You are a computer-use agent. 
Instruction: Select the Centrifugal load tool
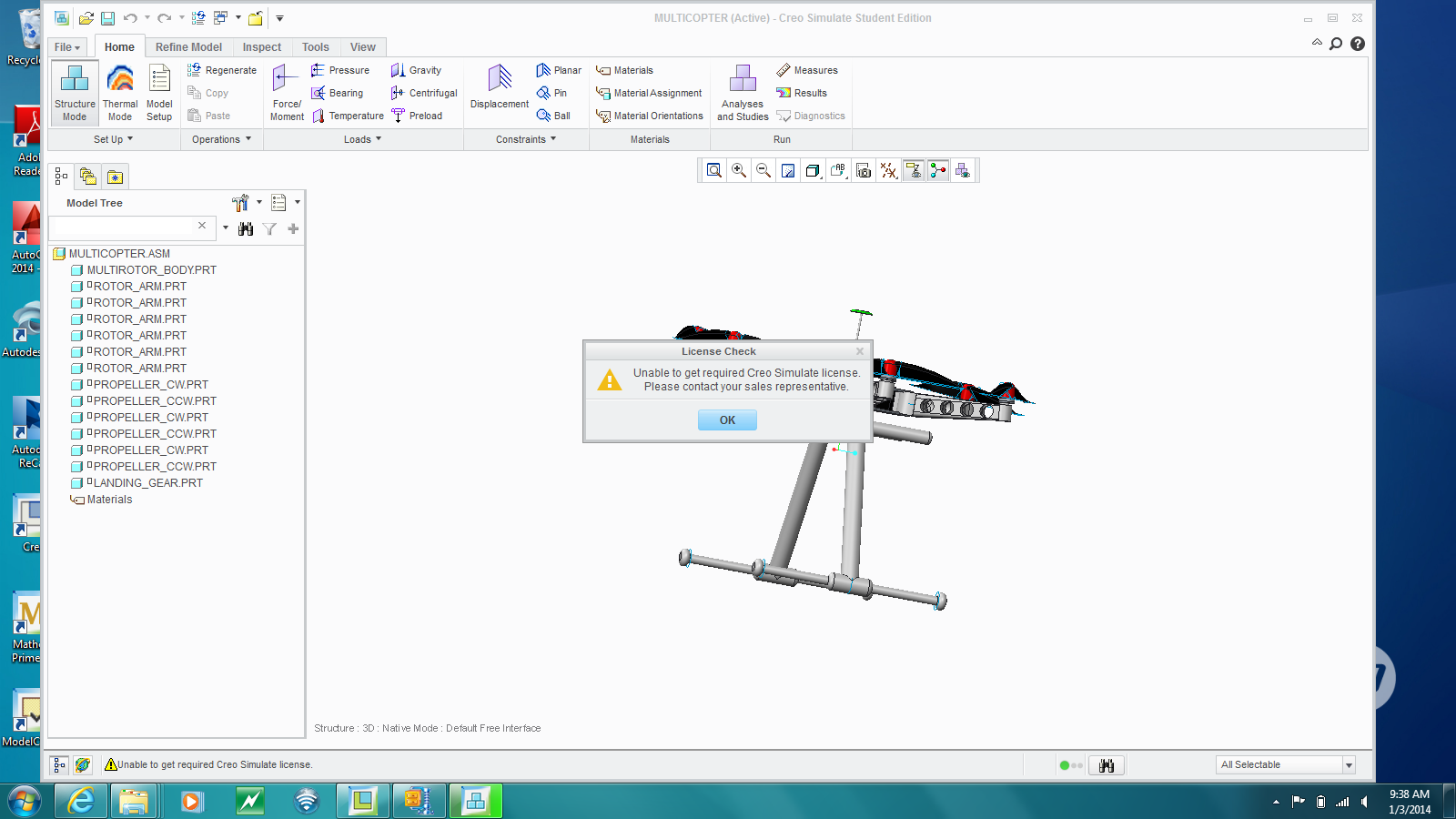pyautogui.click(x=424, y=93)
